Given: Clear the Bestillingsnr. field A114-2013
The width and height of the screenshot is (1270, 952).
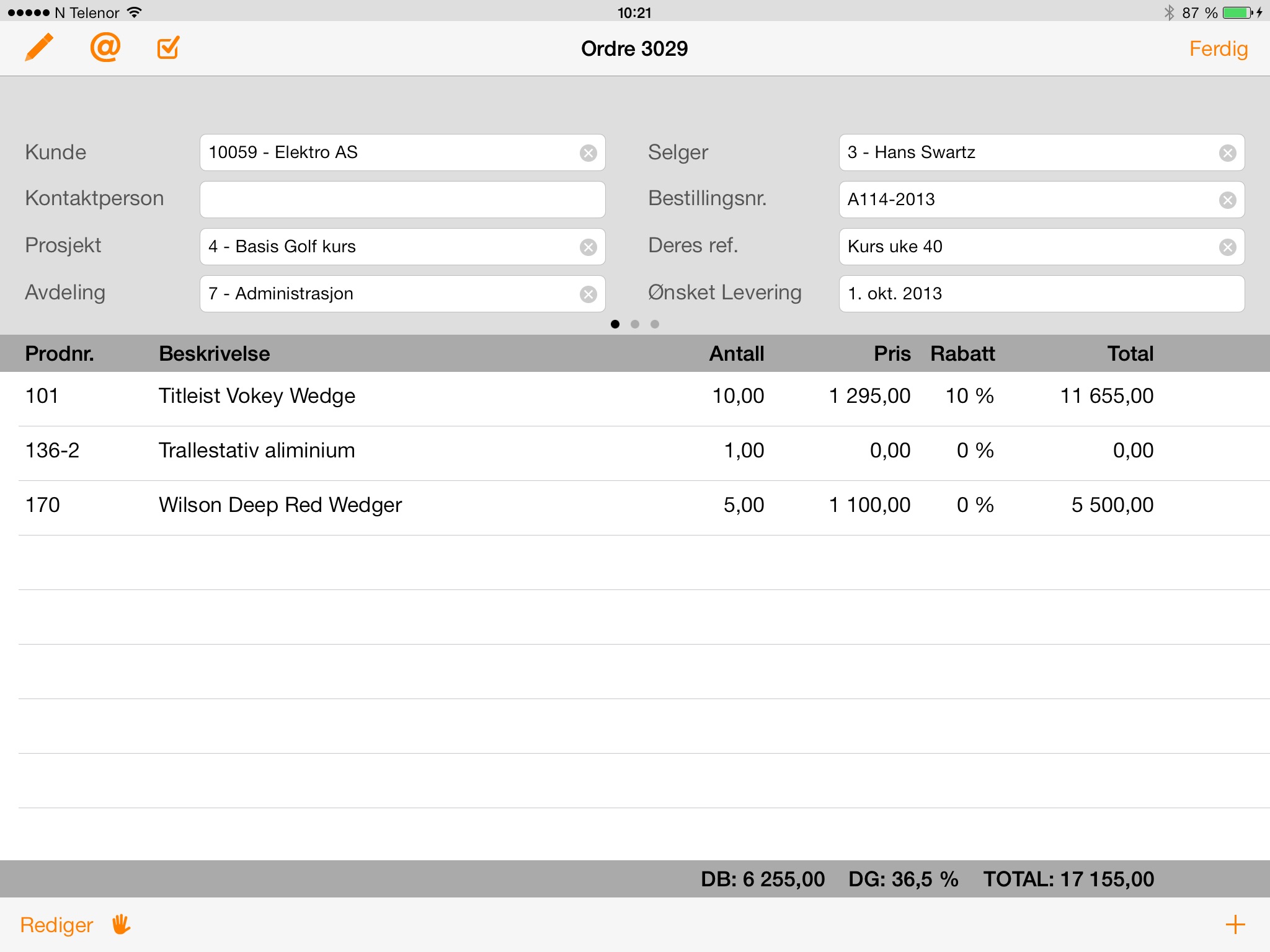Looking at the screenshot, I should click(x=1227, y=200).
